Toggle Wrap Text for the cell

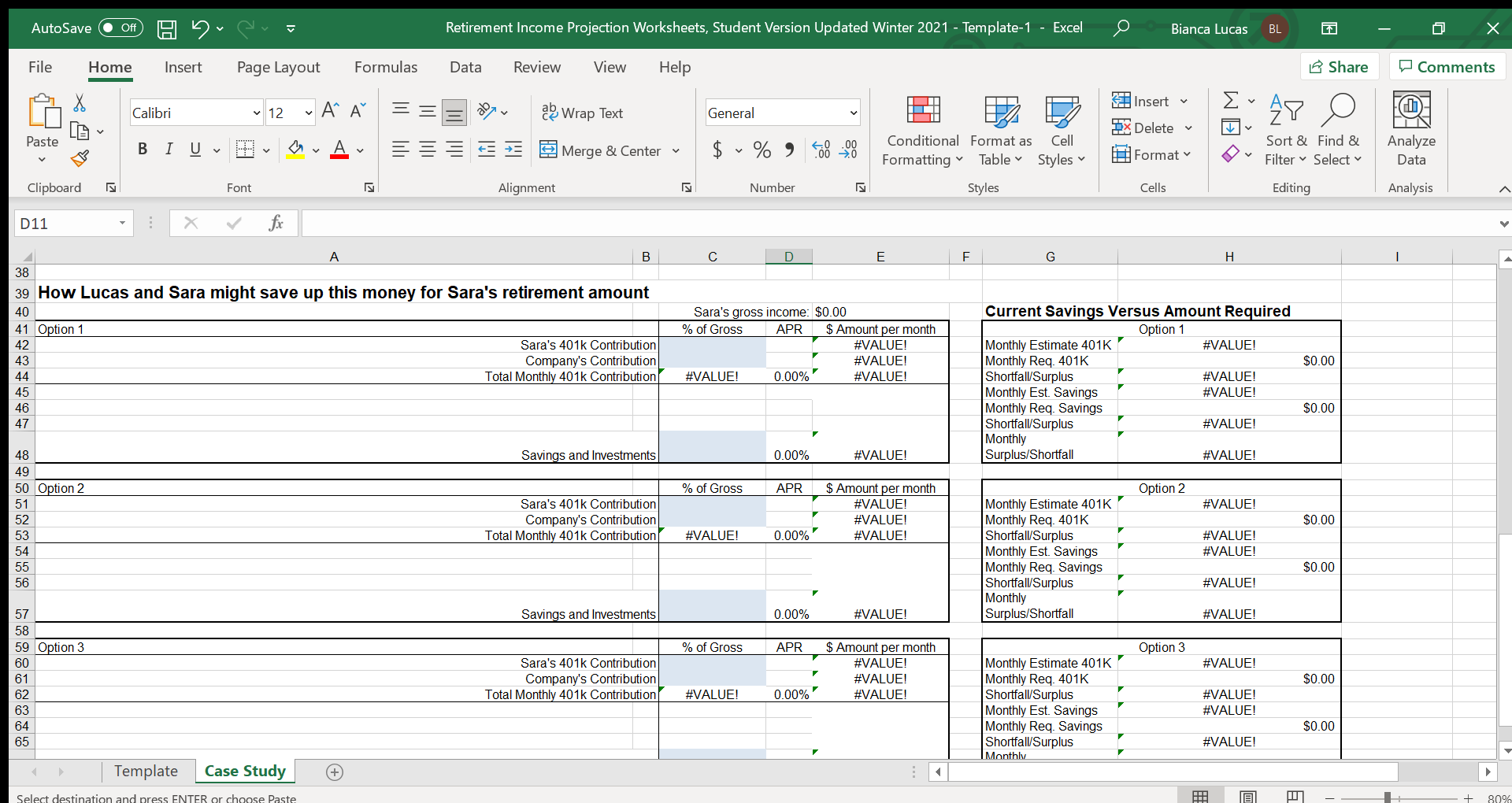click(582, 113)
